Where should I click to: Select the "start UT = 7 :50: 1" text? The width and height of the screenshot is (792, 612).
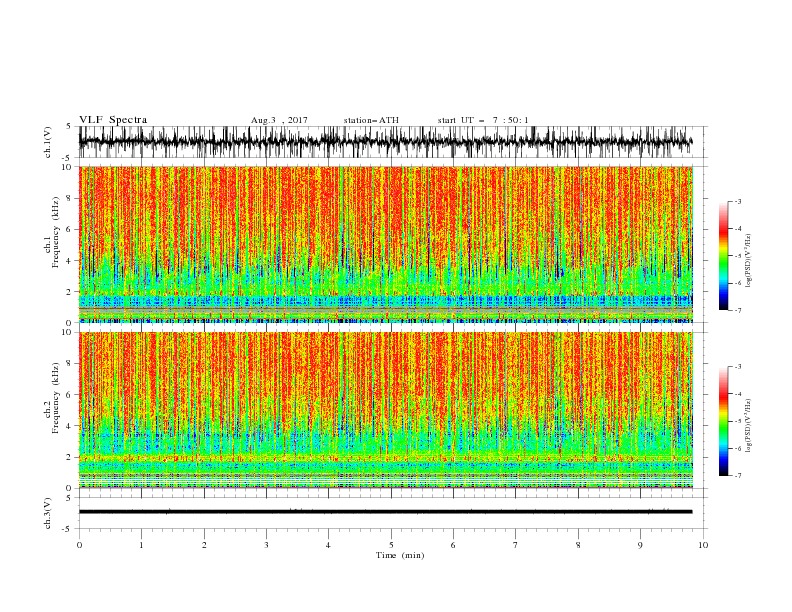[483, 120]
